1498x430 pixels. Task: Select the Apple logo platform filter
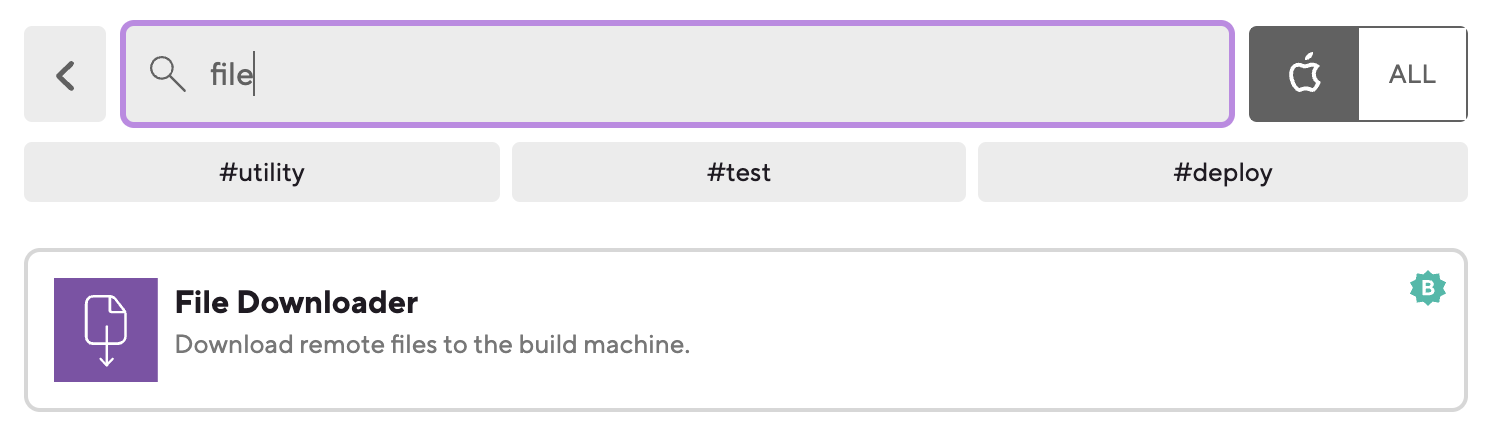point(1304,75)
